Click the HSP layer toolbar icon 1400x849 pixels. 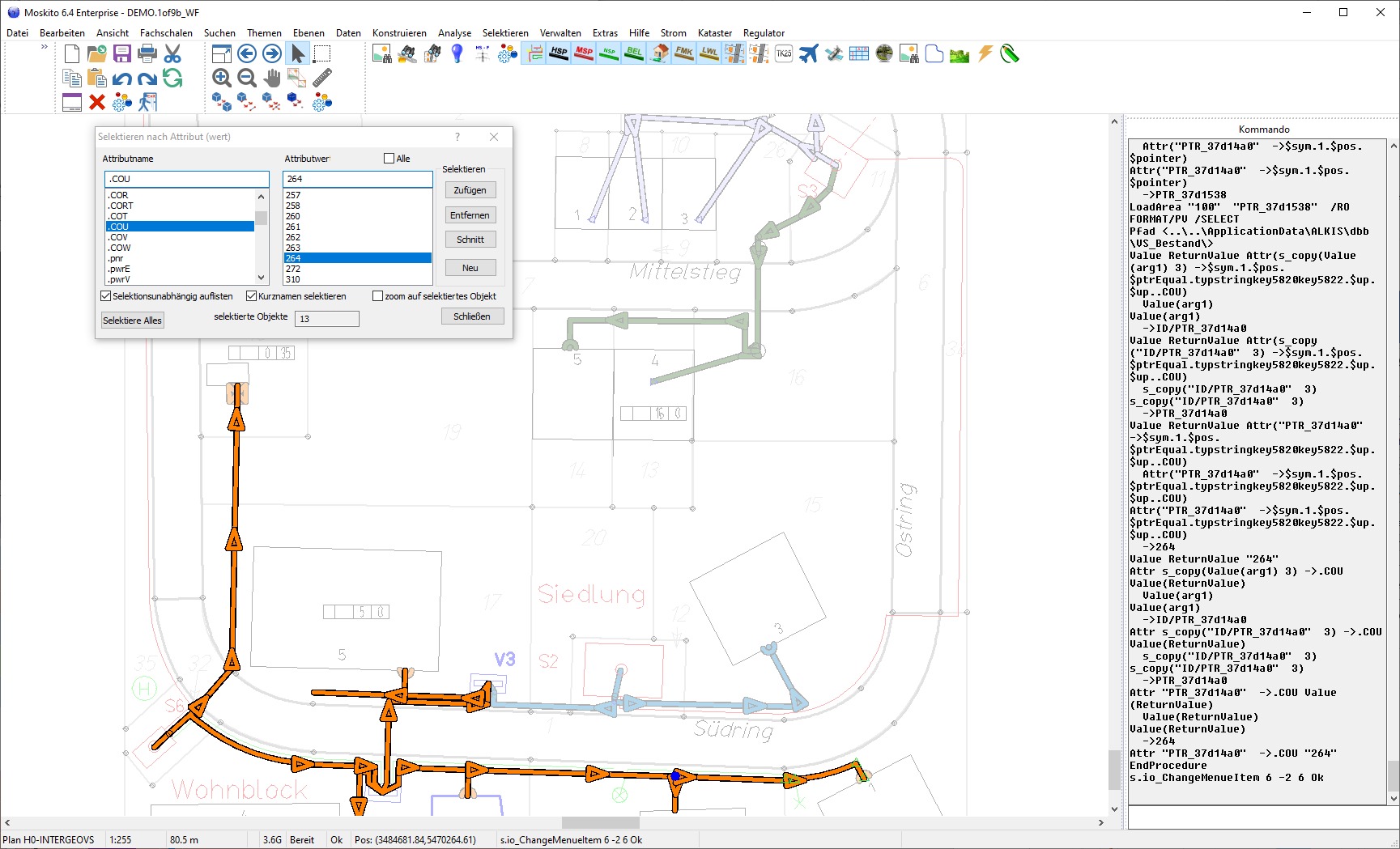[559, 53]
